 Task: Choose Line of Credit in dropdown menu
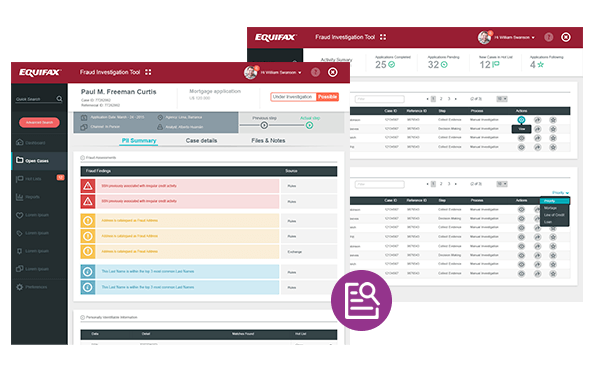(x=555, y=215)
